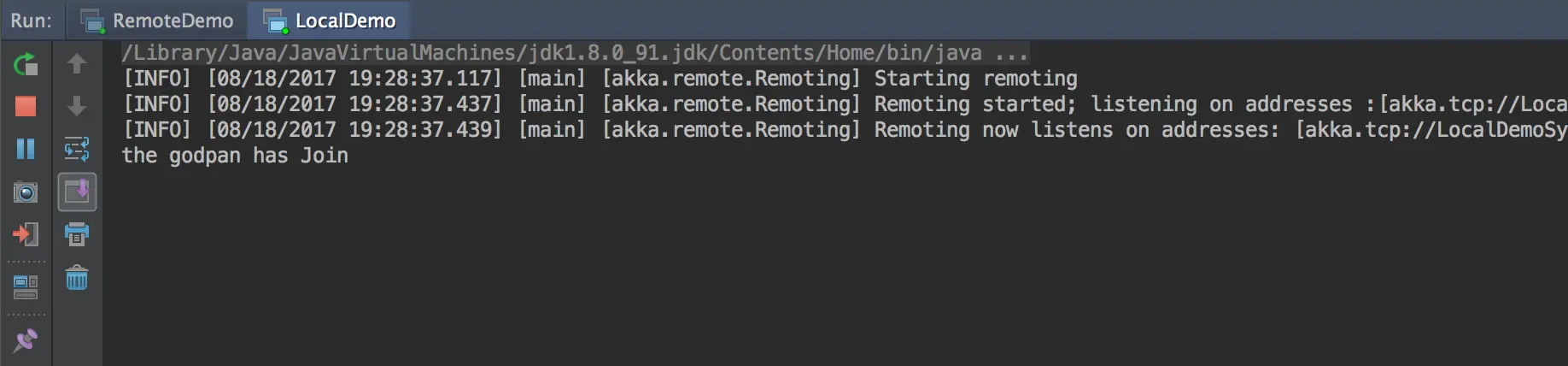Pin the current run tab
Image resolution: width=1568 pixels, height=366 pixels.
(26, 340)
